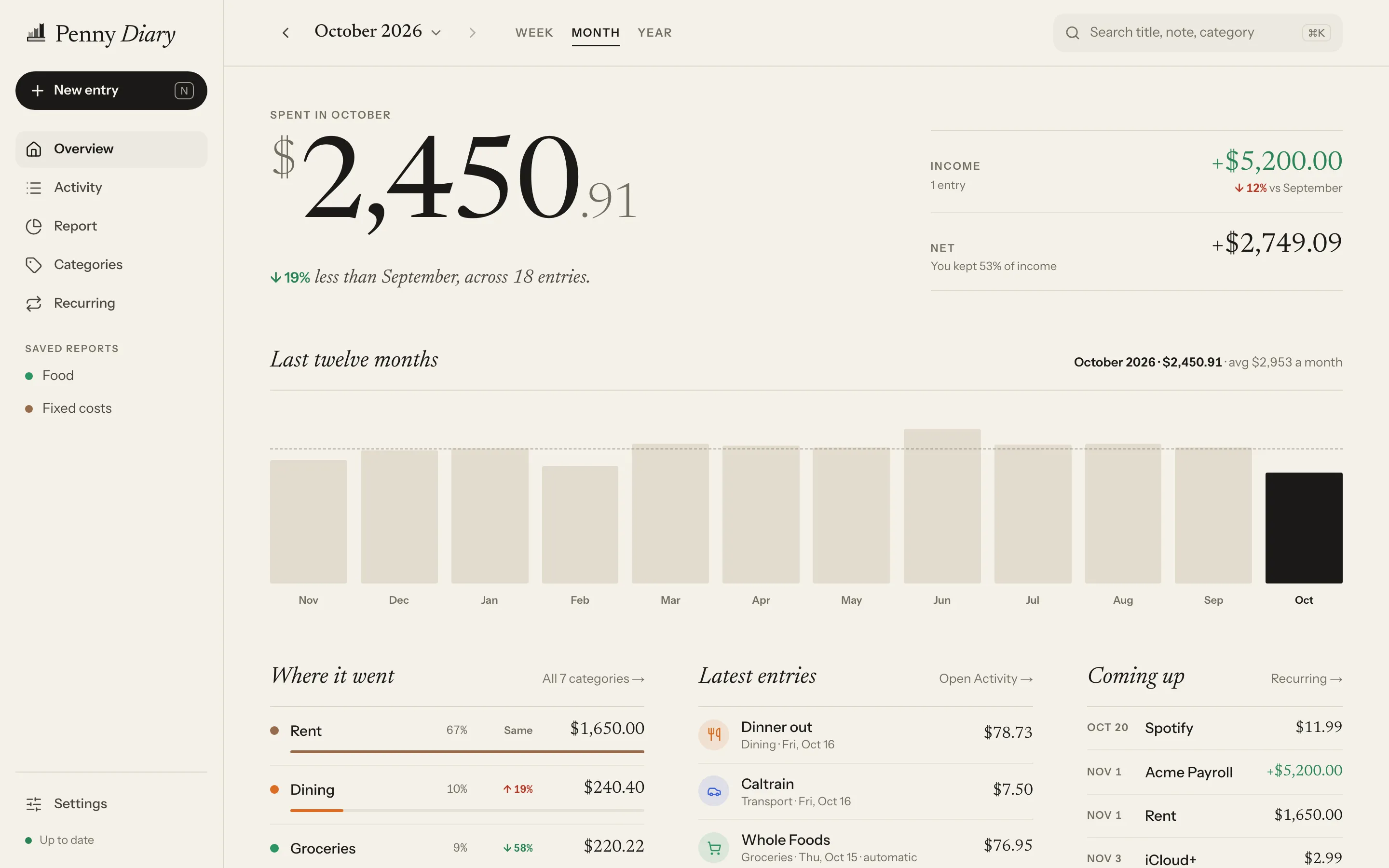Open the October 2026 month picker dropdown
Image resolution: width=1389 pixels, height=868 pixels.
click(x=378, y=31)
